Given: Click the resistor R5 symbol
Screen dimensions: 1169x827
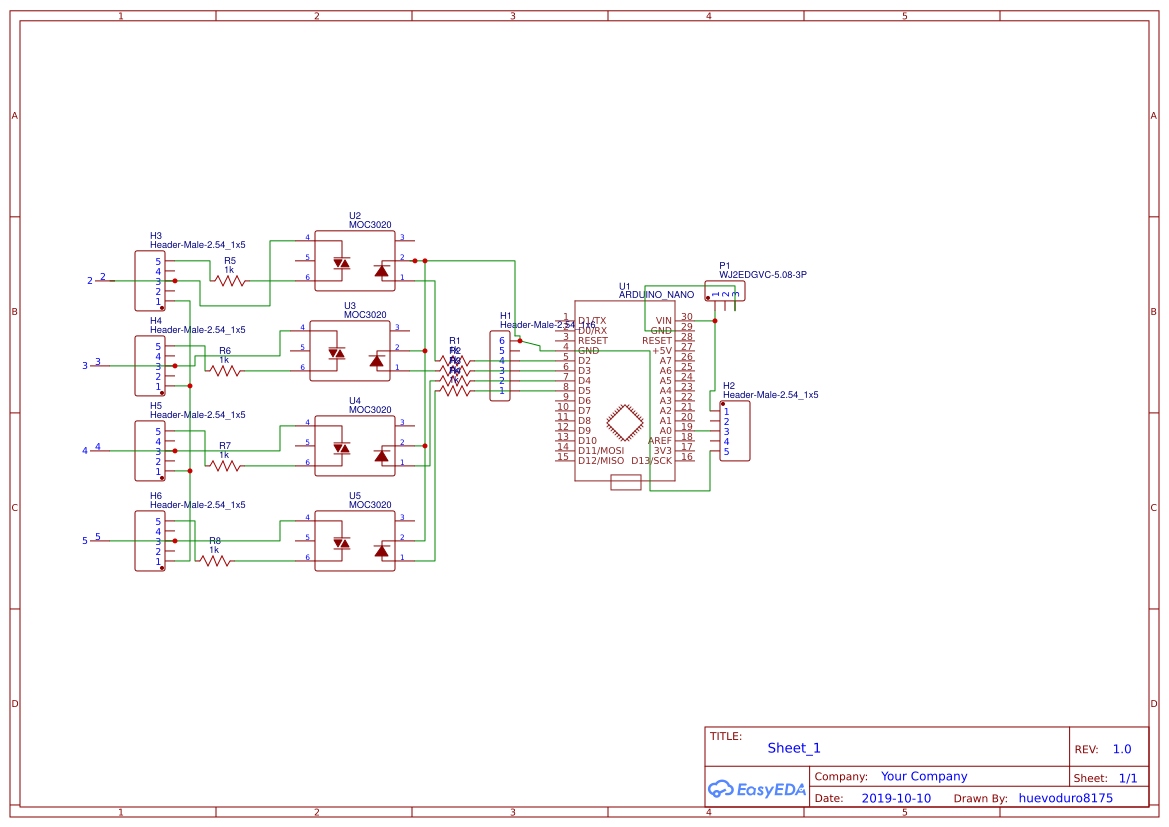Looking at the screenshot, I should (x=228, y=280).
